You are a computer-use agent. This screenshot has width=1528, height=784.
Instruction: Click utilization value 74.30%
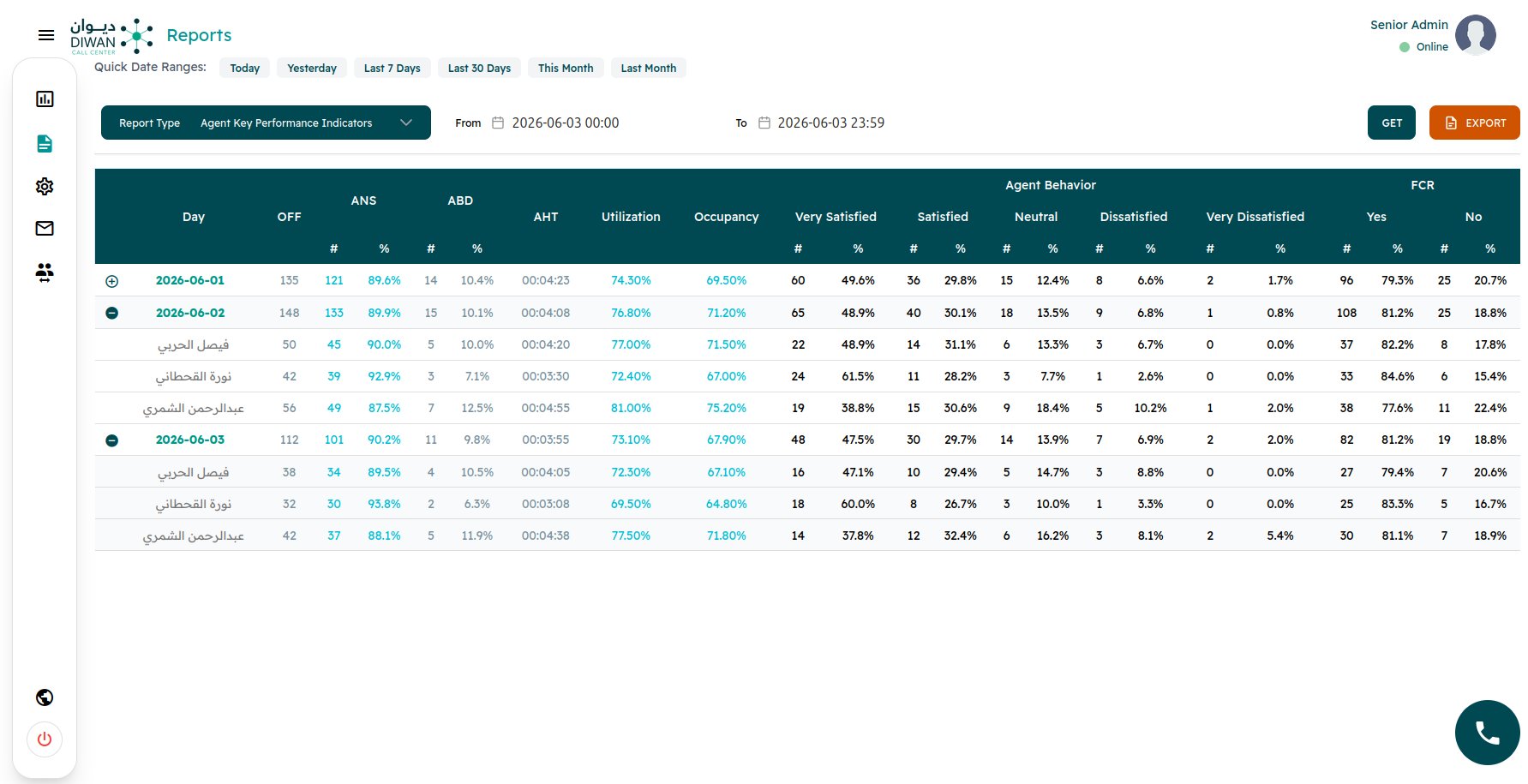click(x=631, y=280)
